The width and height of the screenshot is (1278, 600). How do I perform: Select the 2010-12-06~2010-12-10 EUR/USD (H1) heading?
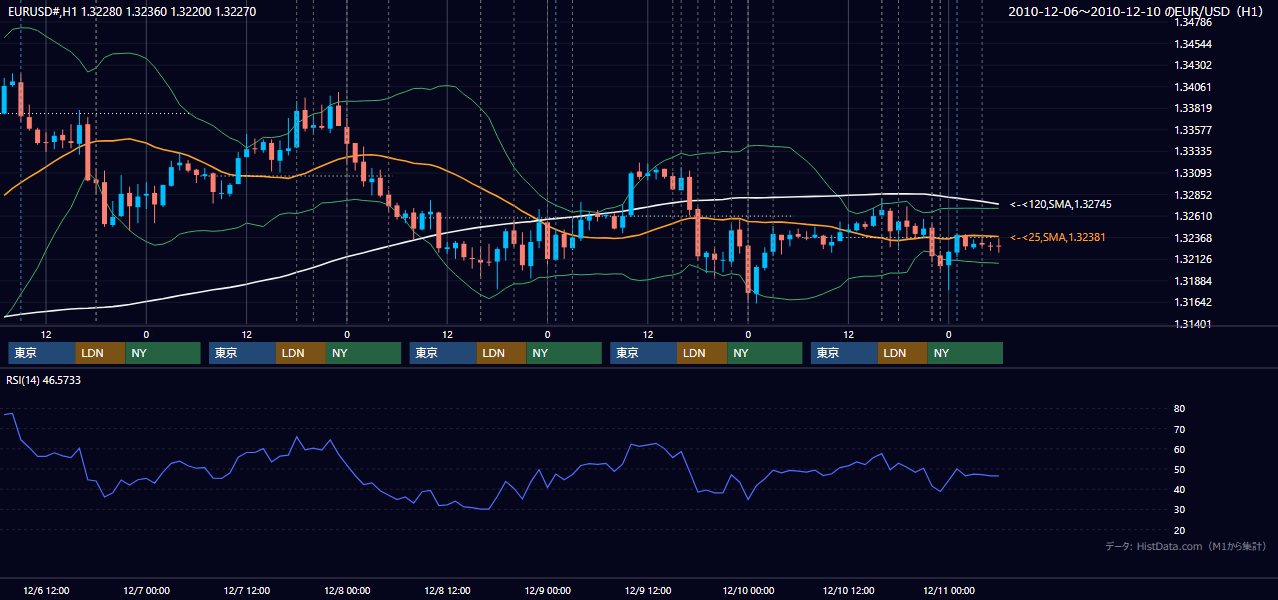(x=1138, y=12)
